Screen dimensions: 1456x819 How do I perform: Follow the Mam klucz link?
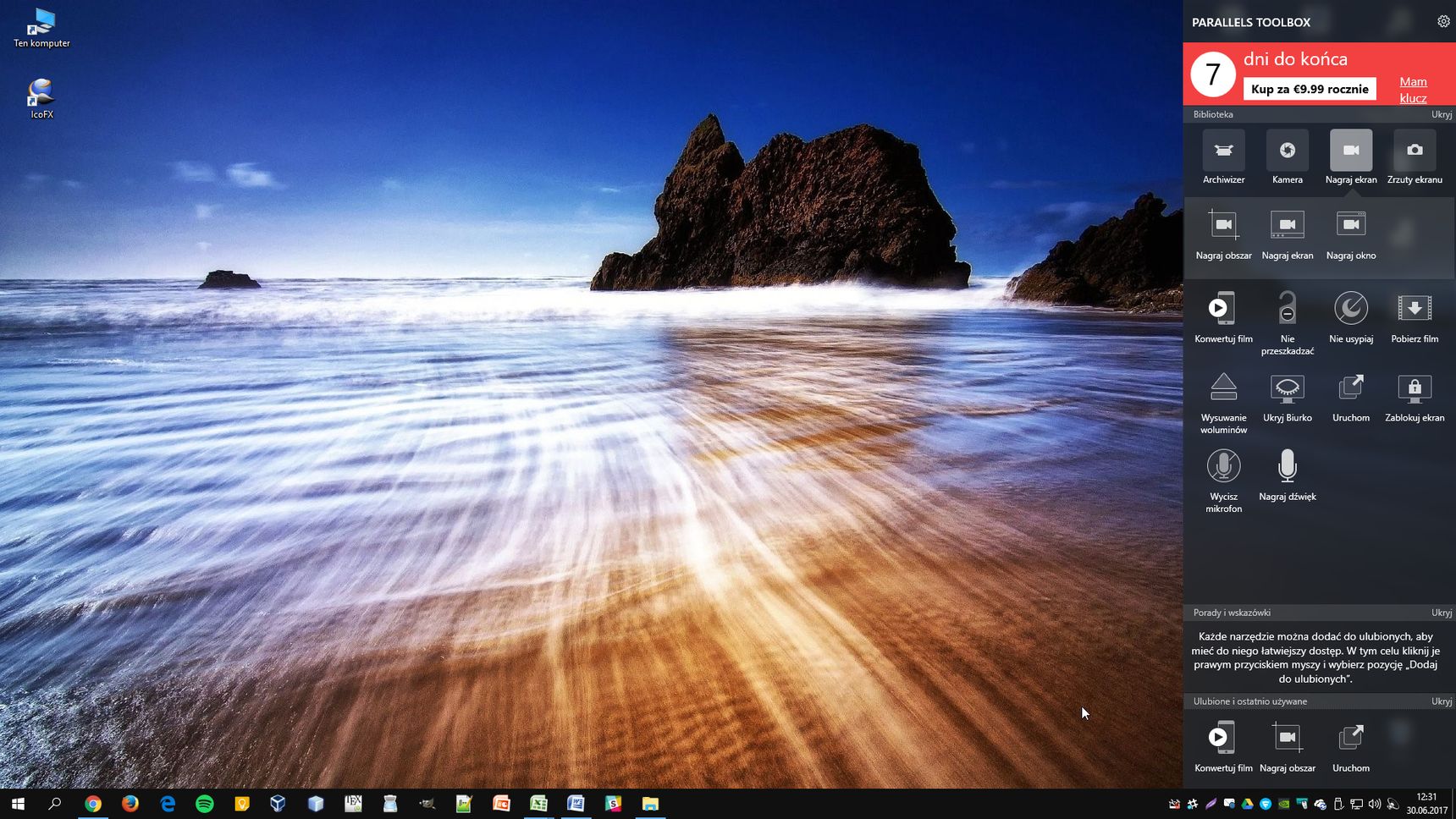pos(1413,90)
